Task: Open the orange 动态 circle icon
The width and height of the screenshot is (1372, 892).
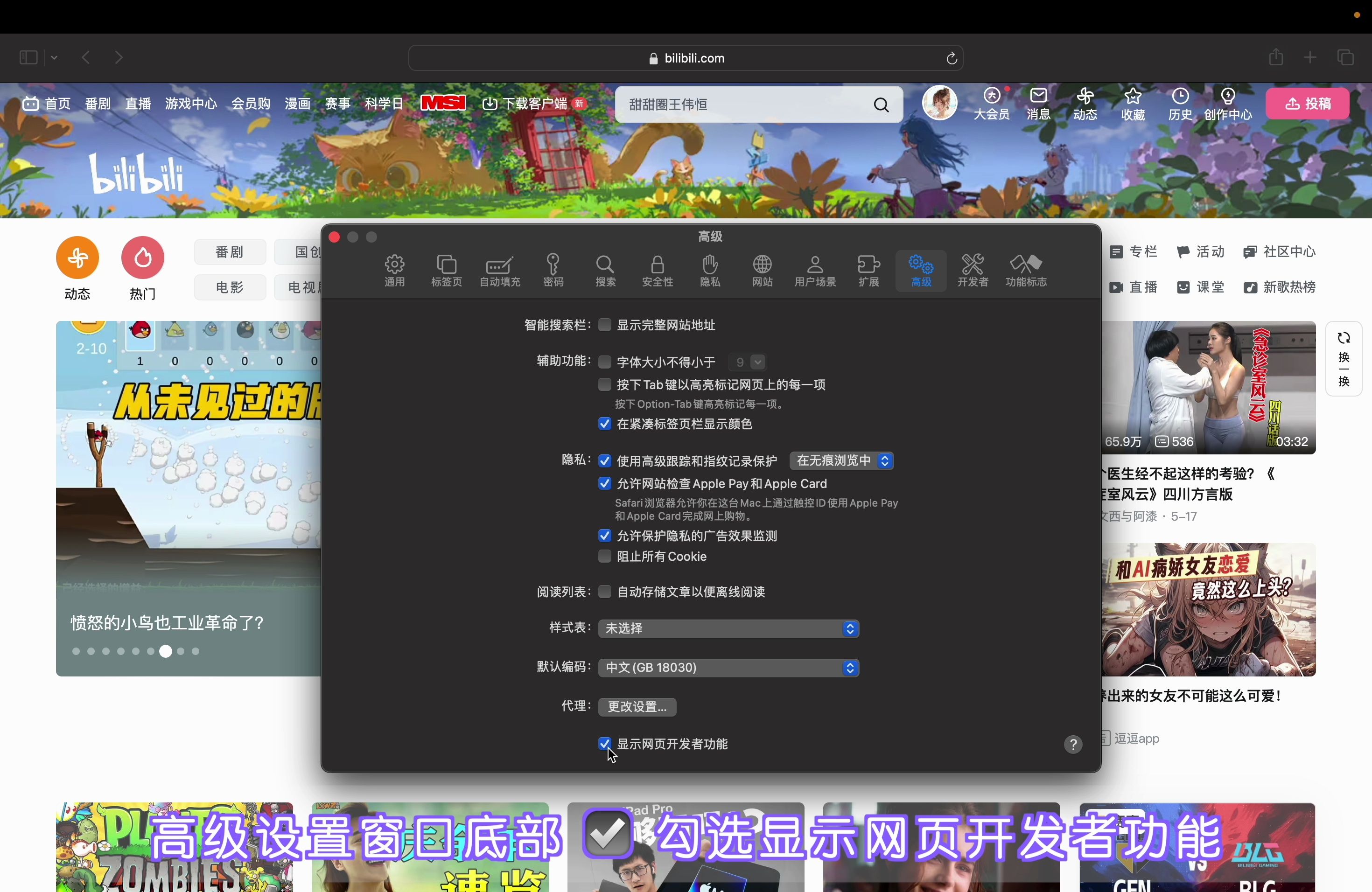Action: [77, 258]
